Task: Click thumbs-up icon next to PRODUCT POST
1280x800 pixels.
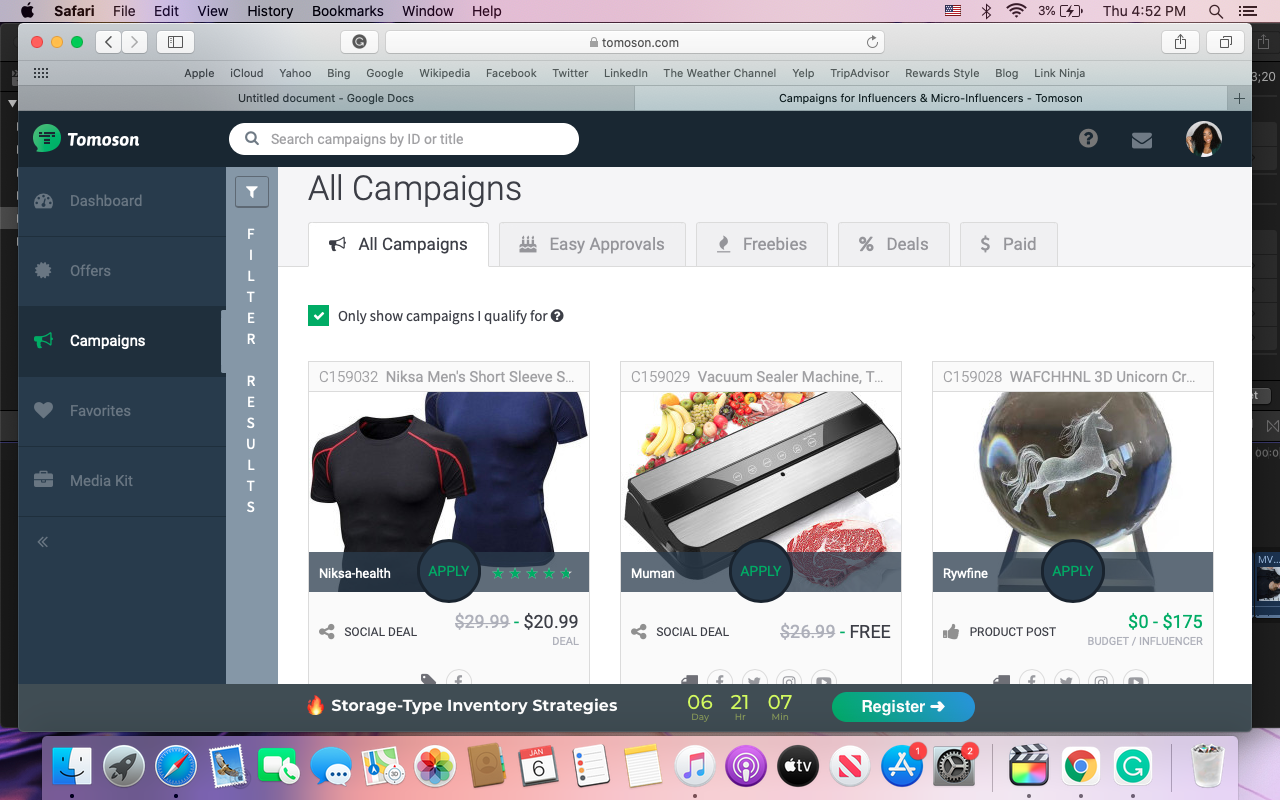Action: (x=951, y=632)
